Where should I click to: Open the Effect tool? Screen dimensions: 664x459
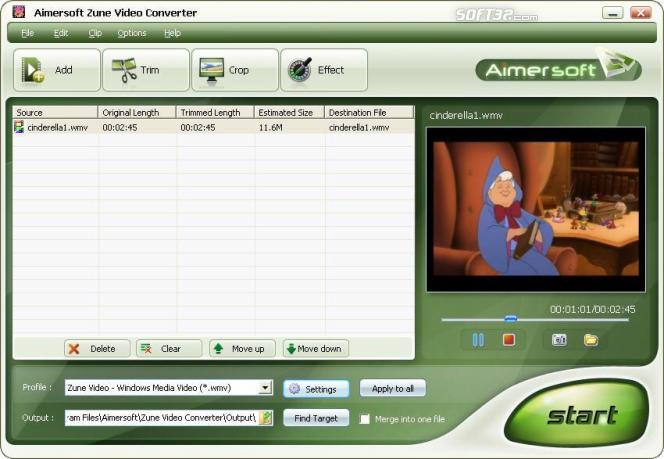(324, 70)
